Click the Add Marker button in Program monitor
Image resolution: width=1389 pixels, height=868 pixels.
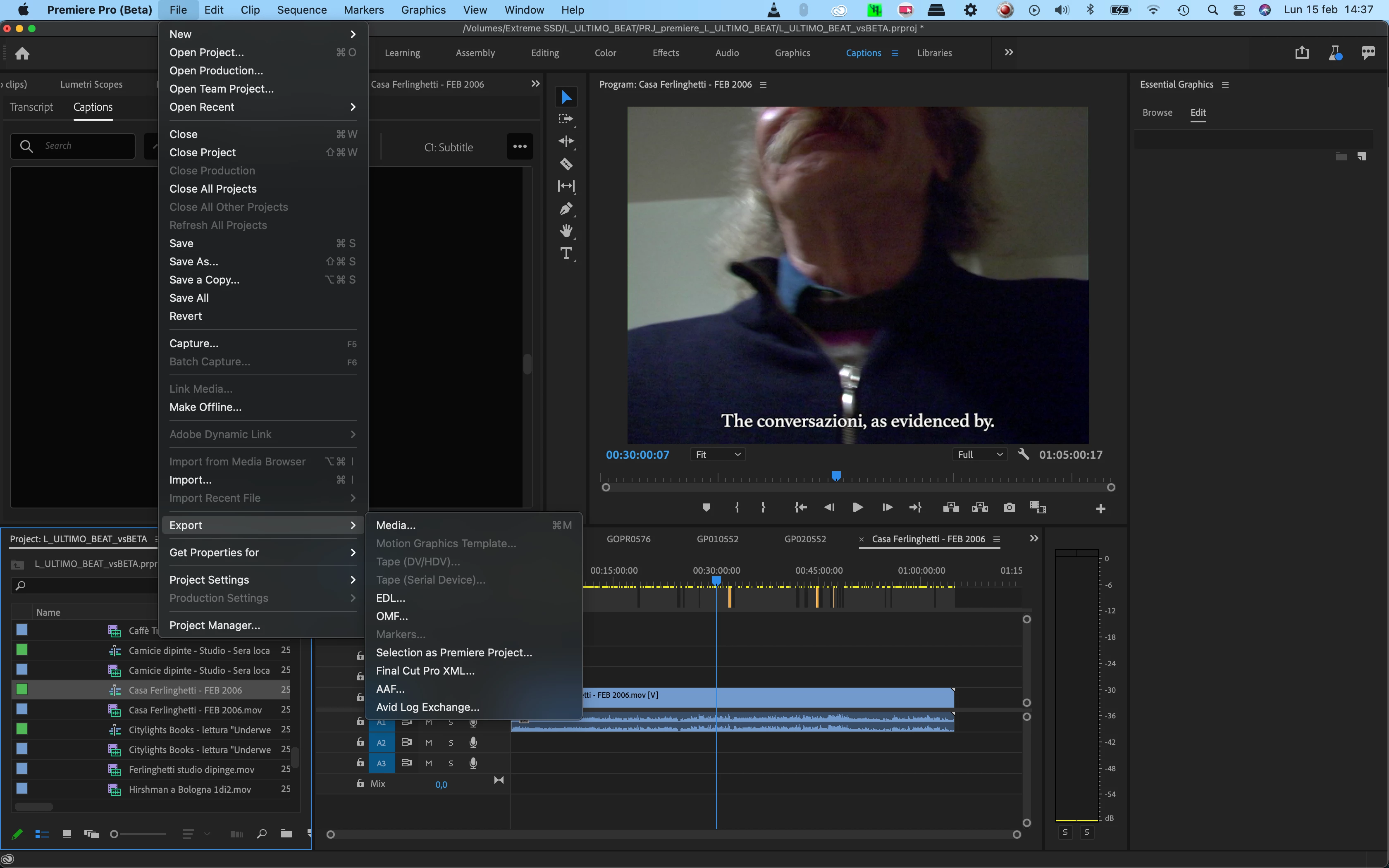pyautogui.click(x=706, y=508)
